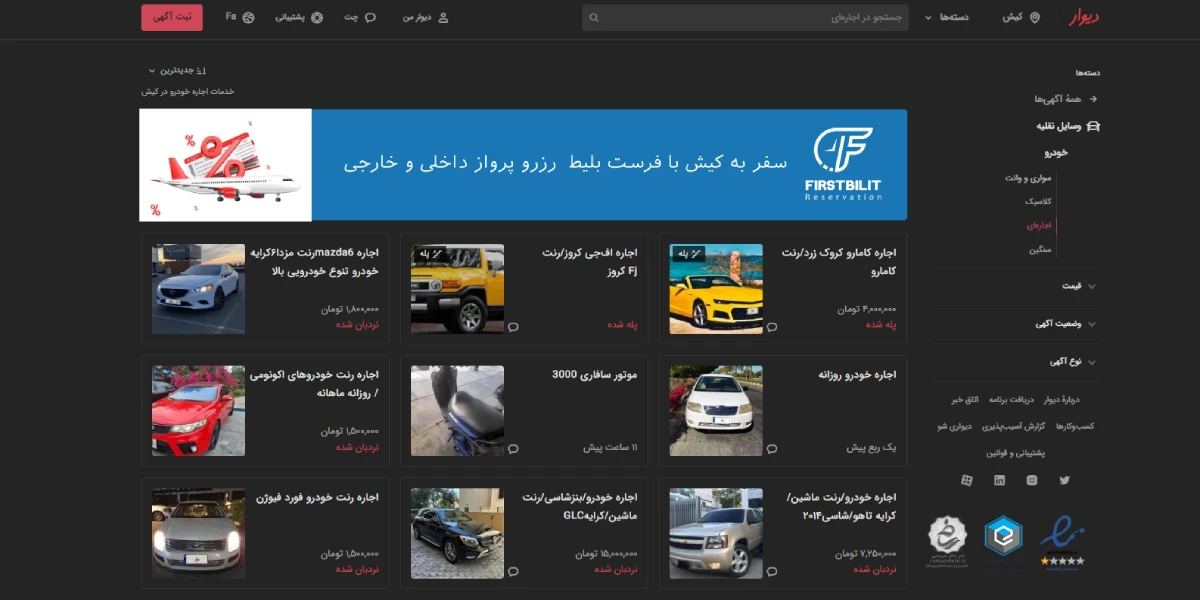
Task: Open My Divar with the person icon
Action: coord(443,17)
